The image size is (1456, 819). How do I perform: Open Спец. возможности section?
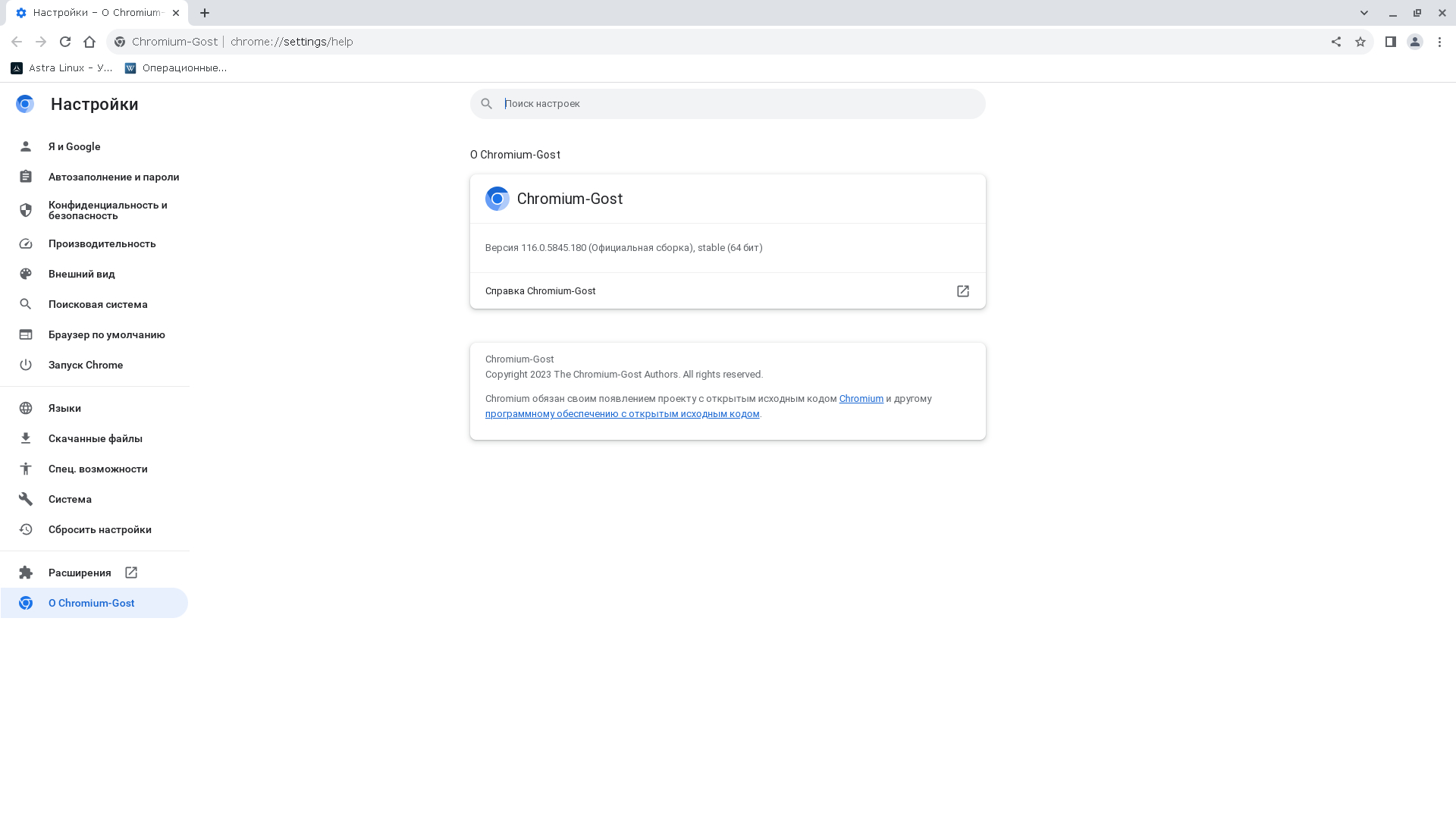[x=94, y=469]
